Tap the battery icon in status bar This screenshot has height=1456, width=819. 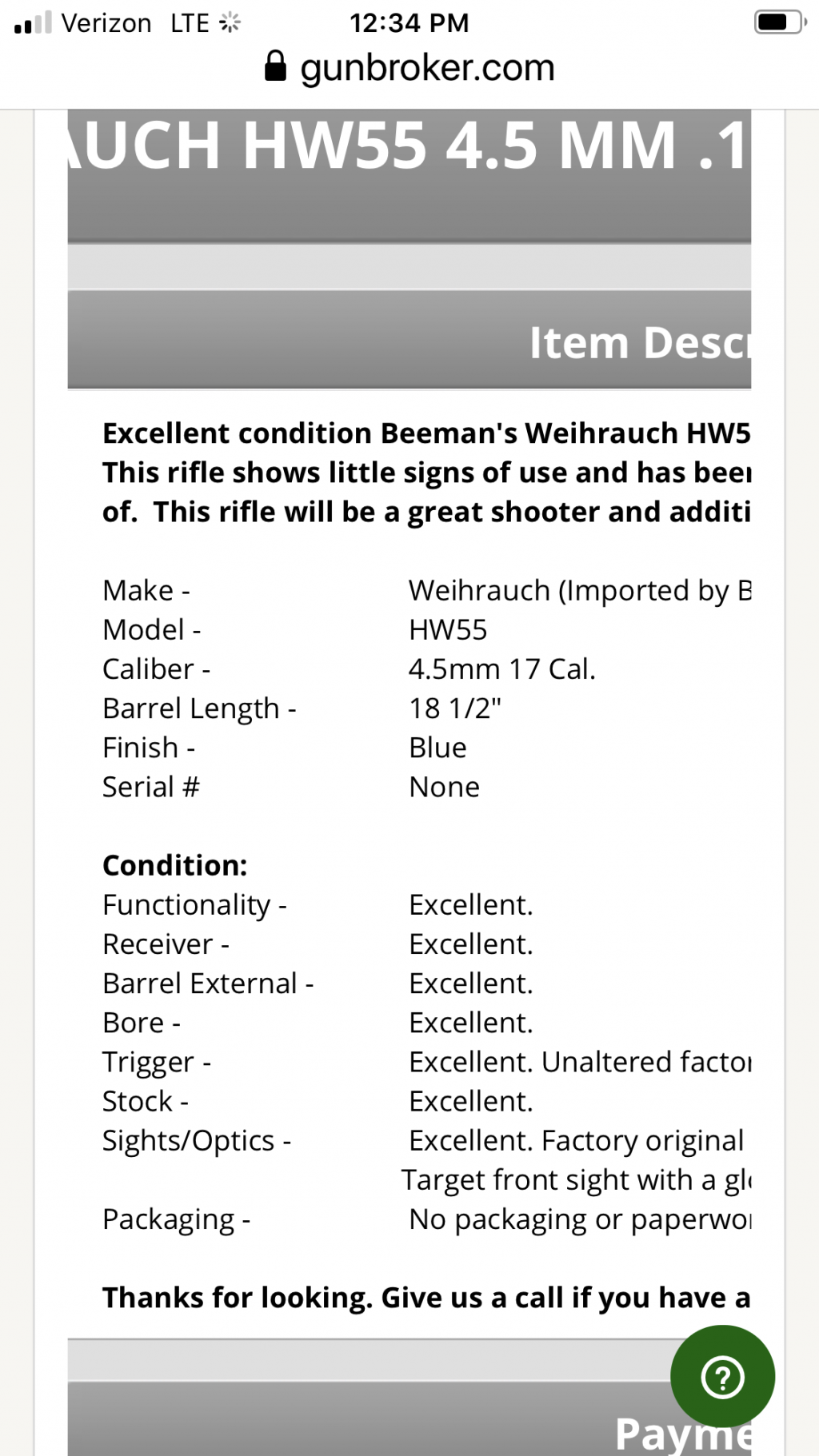(x=781, y=22)
